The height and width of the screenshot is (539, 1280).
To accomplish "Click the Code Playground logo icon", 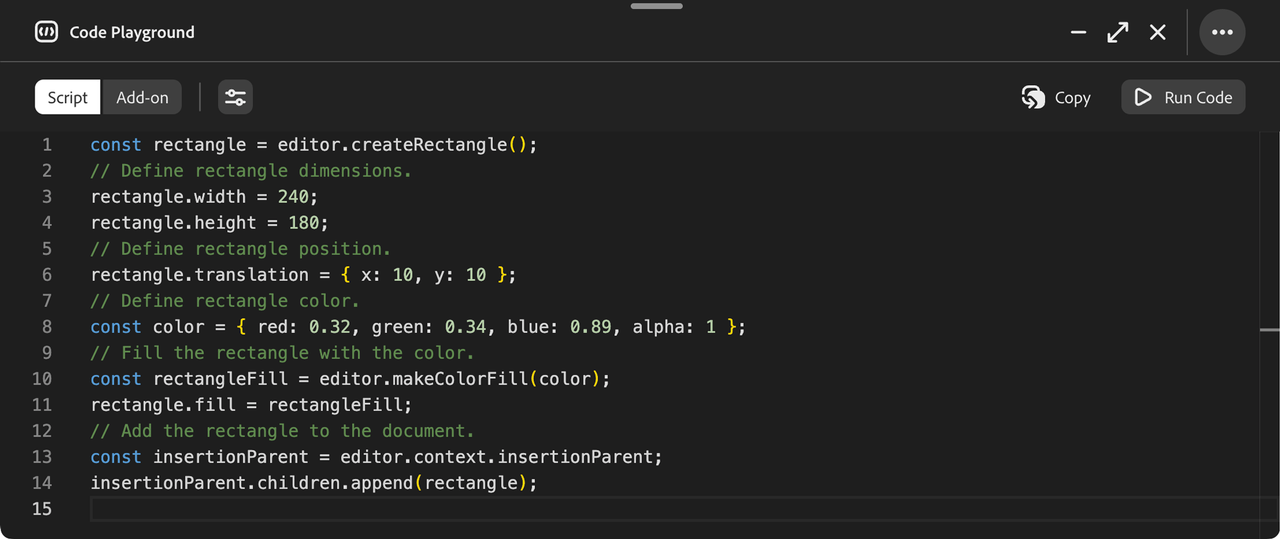I will point(46,32).
